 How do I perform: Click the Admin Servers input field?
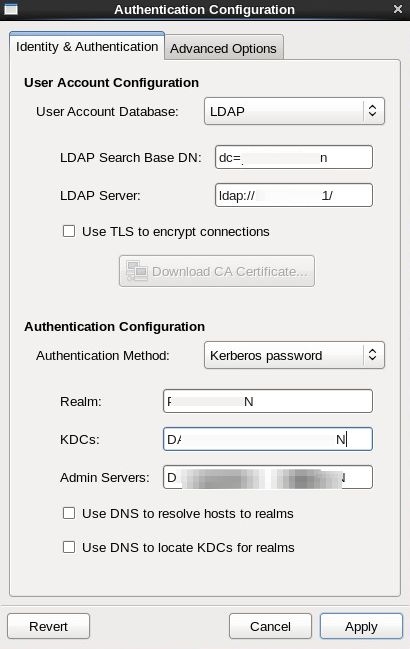tap(268, 477)
